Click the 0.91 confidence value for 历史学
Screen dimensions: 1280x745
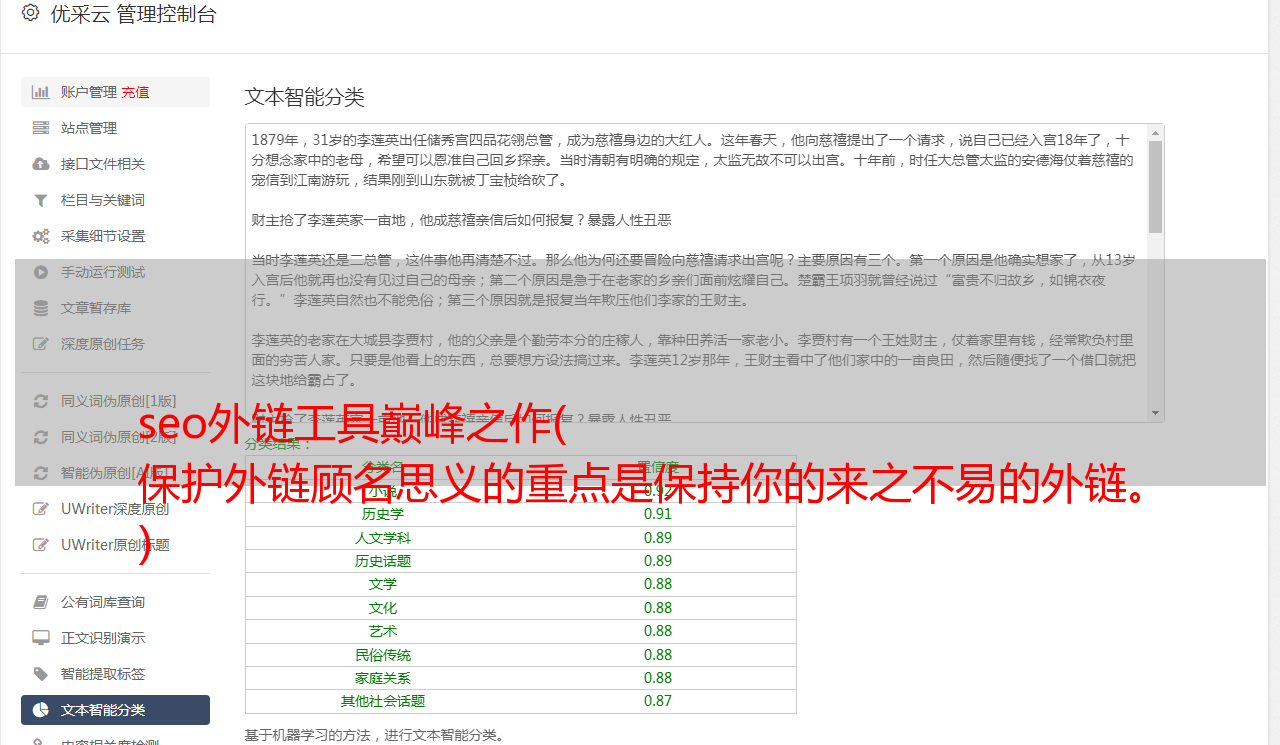658,514
